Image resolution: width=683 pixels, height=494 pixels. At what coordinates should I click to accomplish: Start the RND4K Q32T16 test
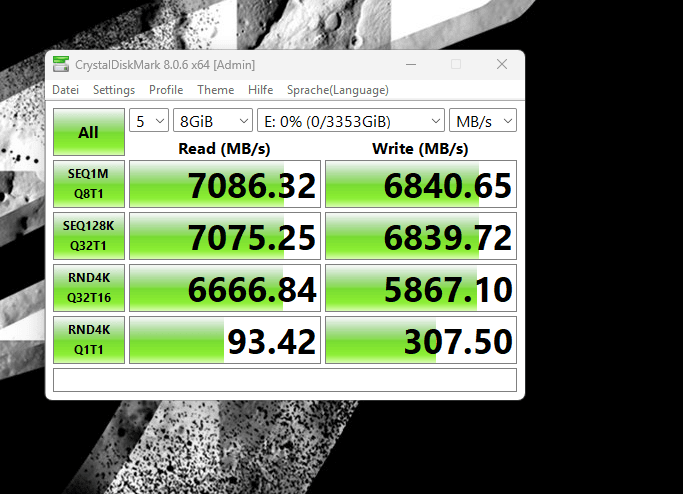point(89,288)
